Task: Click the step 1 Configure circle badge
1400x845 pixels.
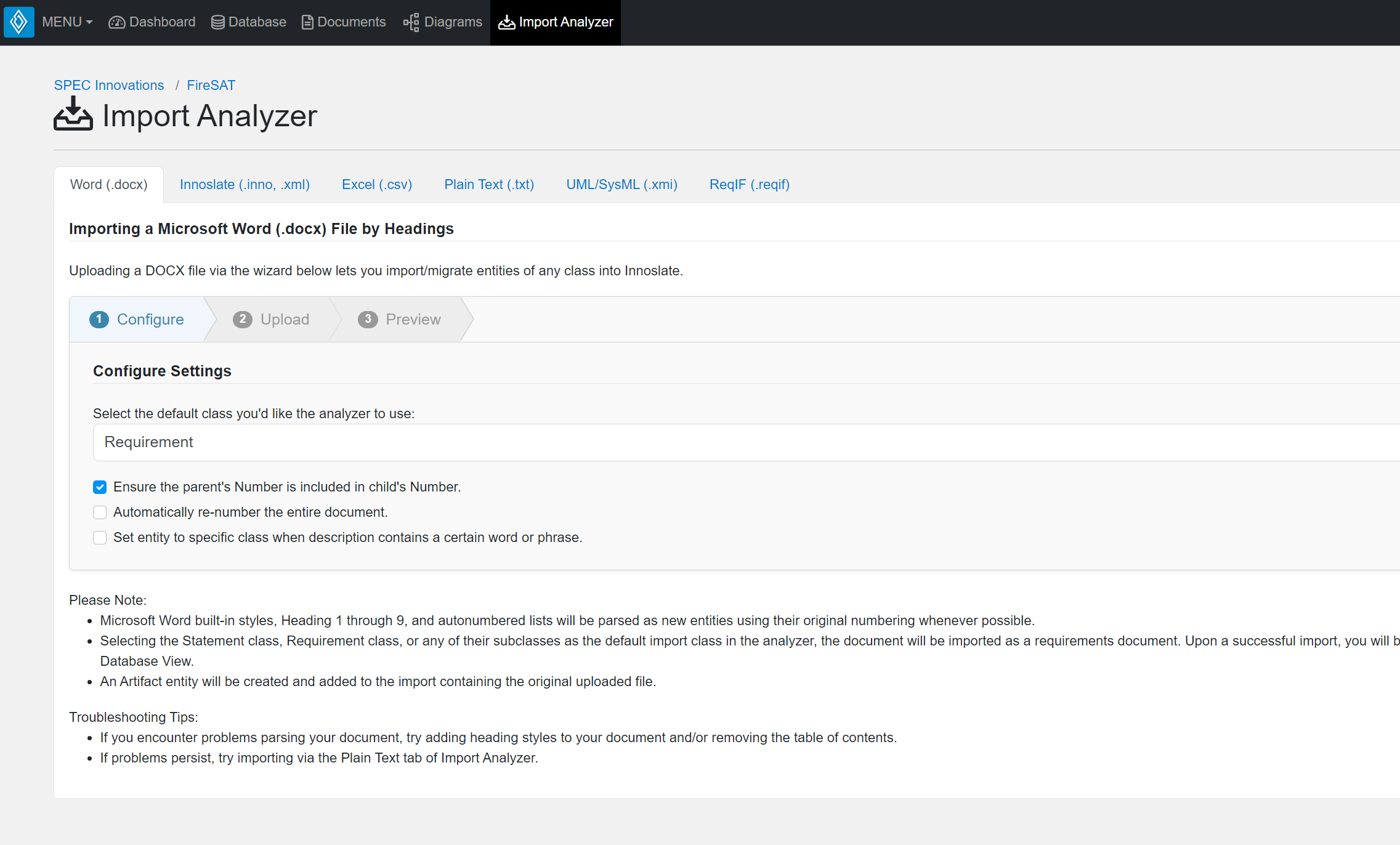Action: coord(99,319)
